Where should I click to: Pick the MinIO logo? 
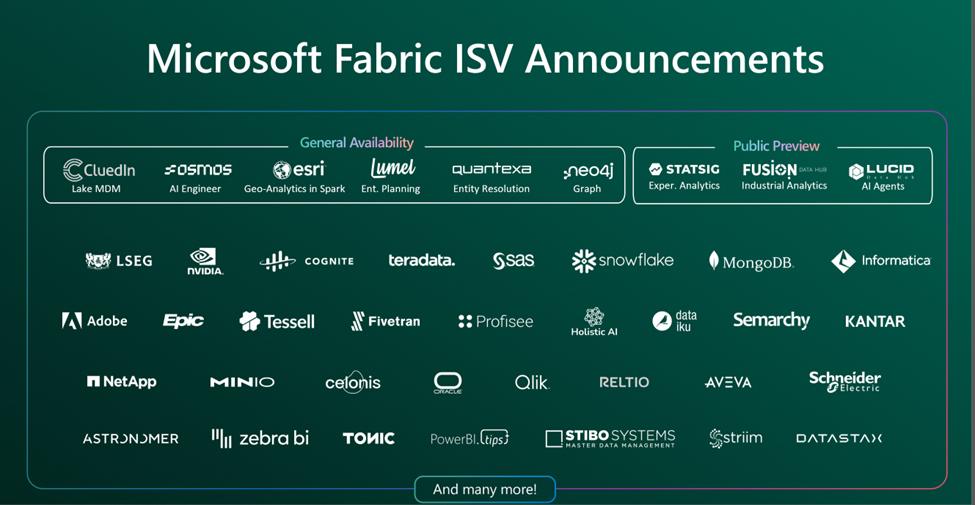click(x=242, y=382)
